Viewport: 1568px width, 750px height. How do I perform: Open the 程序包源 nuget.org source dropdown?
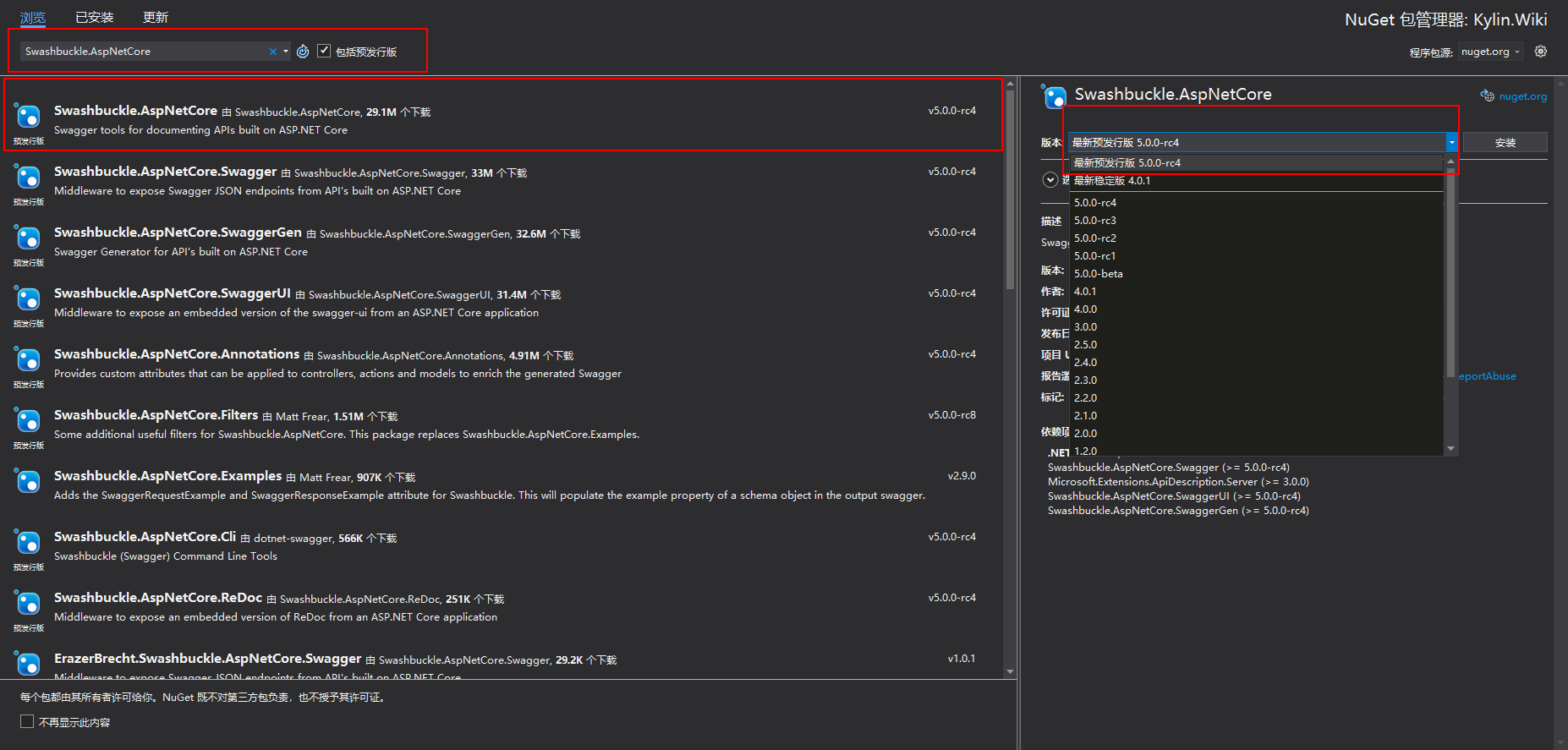1491,52
